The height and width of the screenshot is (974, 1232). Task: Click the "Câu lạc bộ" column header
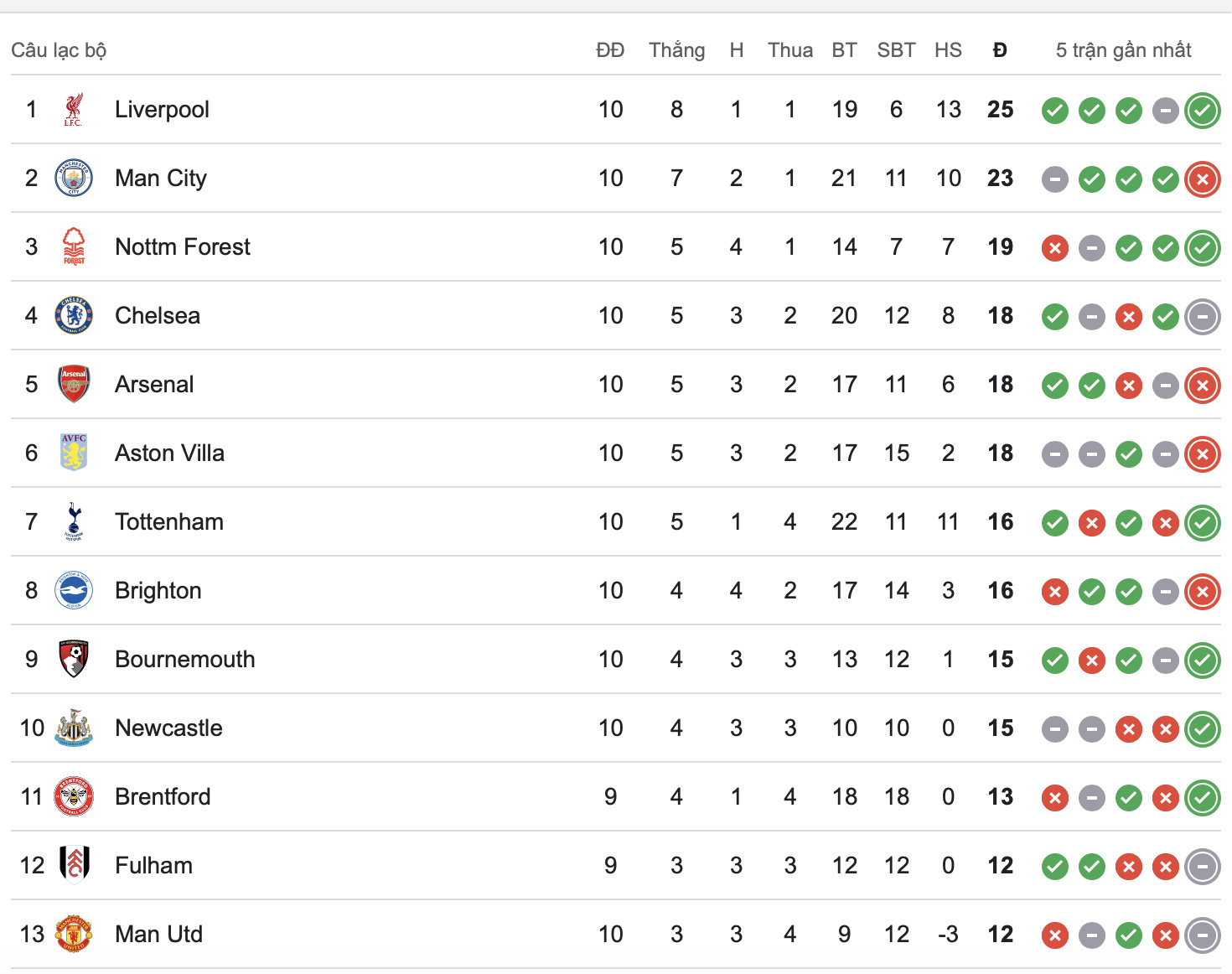click(59, 50)
